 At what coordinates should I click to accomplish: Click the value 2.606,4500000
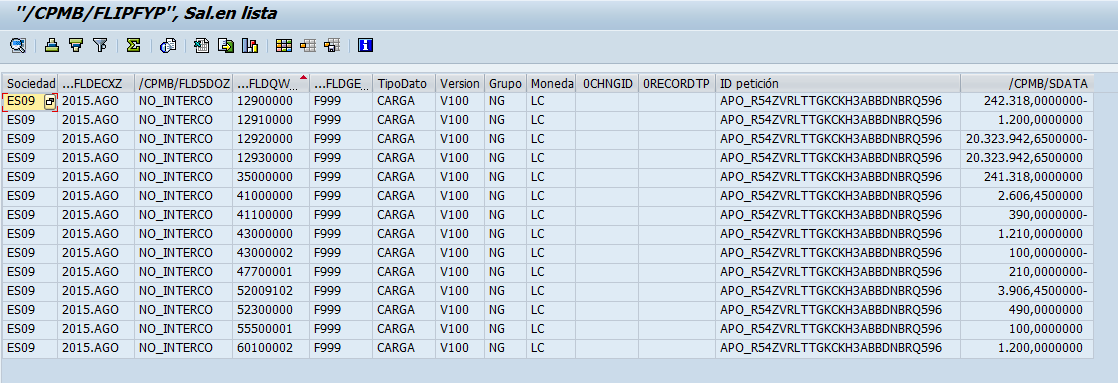click(1040, 196)
